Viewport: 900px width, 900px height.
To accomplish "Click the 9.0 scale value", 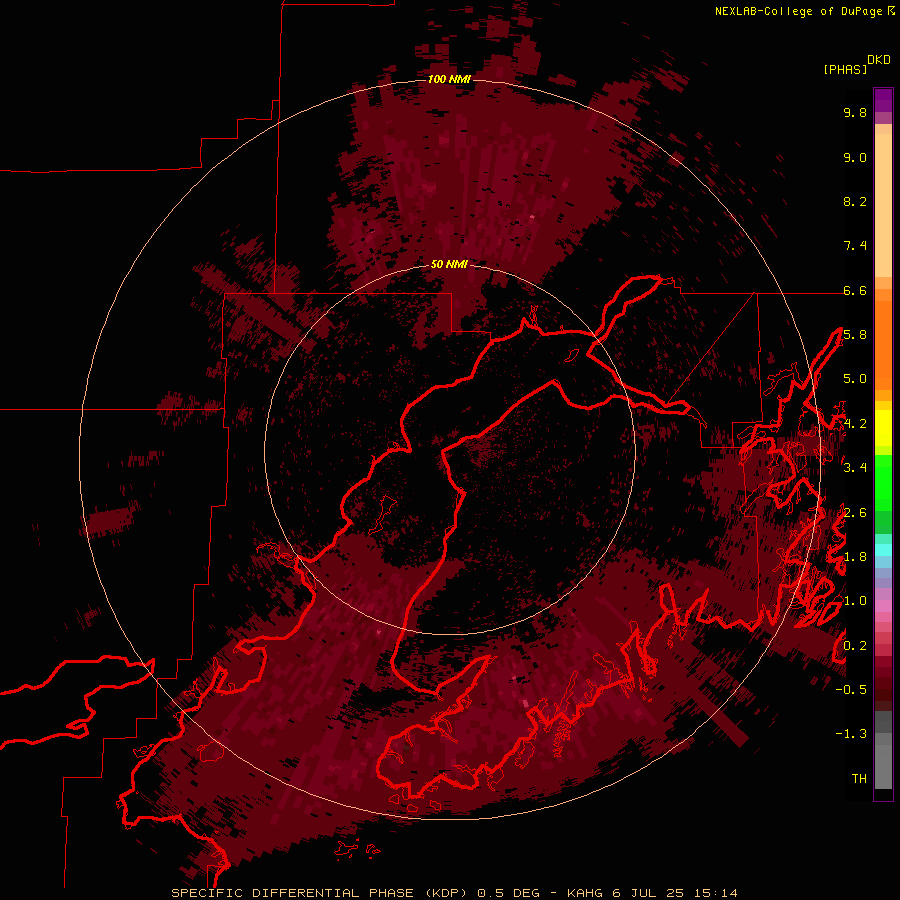I will tap(855, 157).
